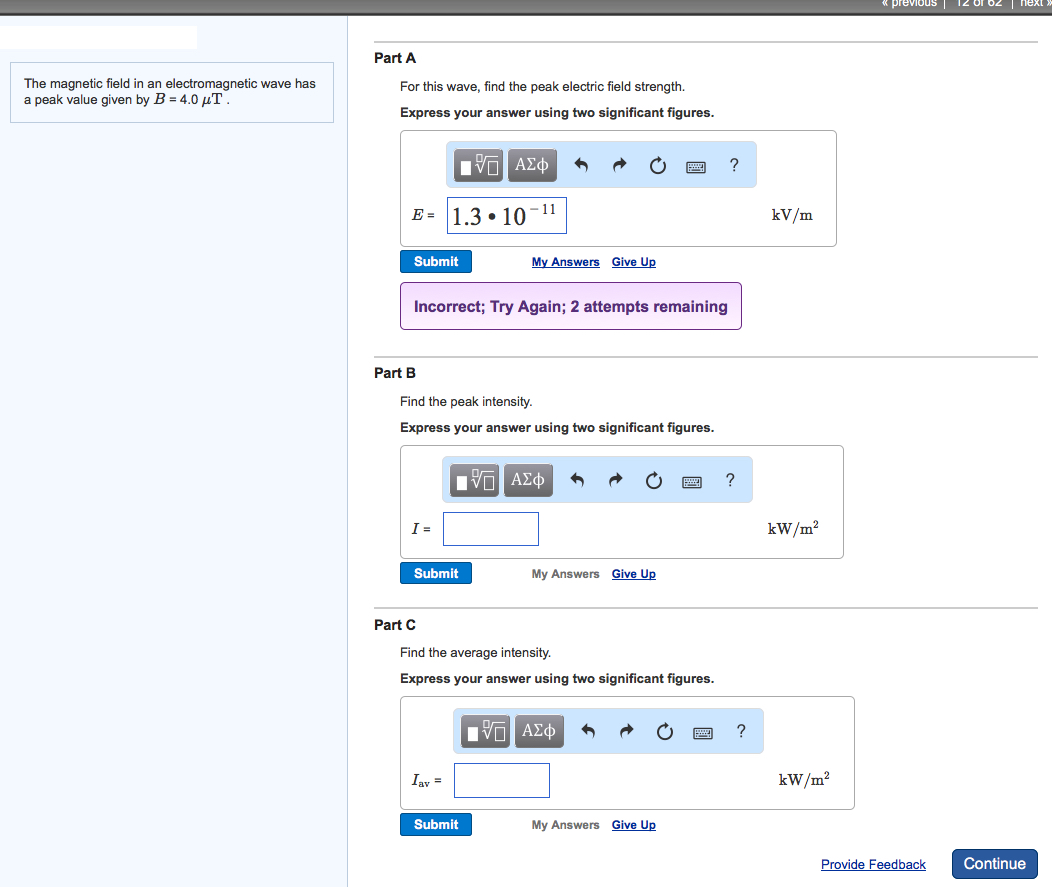Click the I peak intensity input field
Viewport: 1052px width, 887px height.
(491, 529)
